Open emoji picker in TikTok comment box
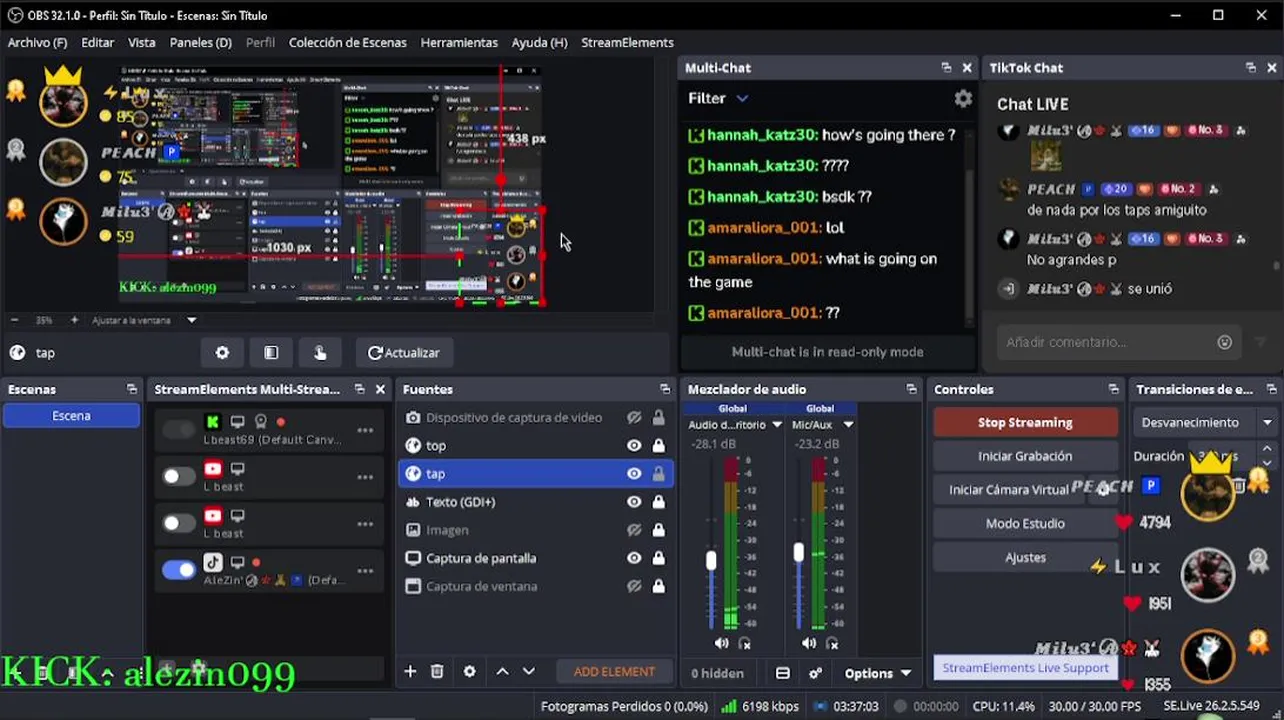This screenshot has height=720, width=1284. (1224, 342)
